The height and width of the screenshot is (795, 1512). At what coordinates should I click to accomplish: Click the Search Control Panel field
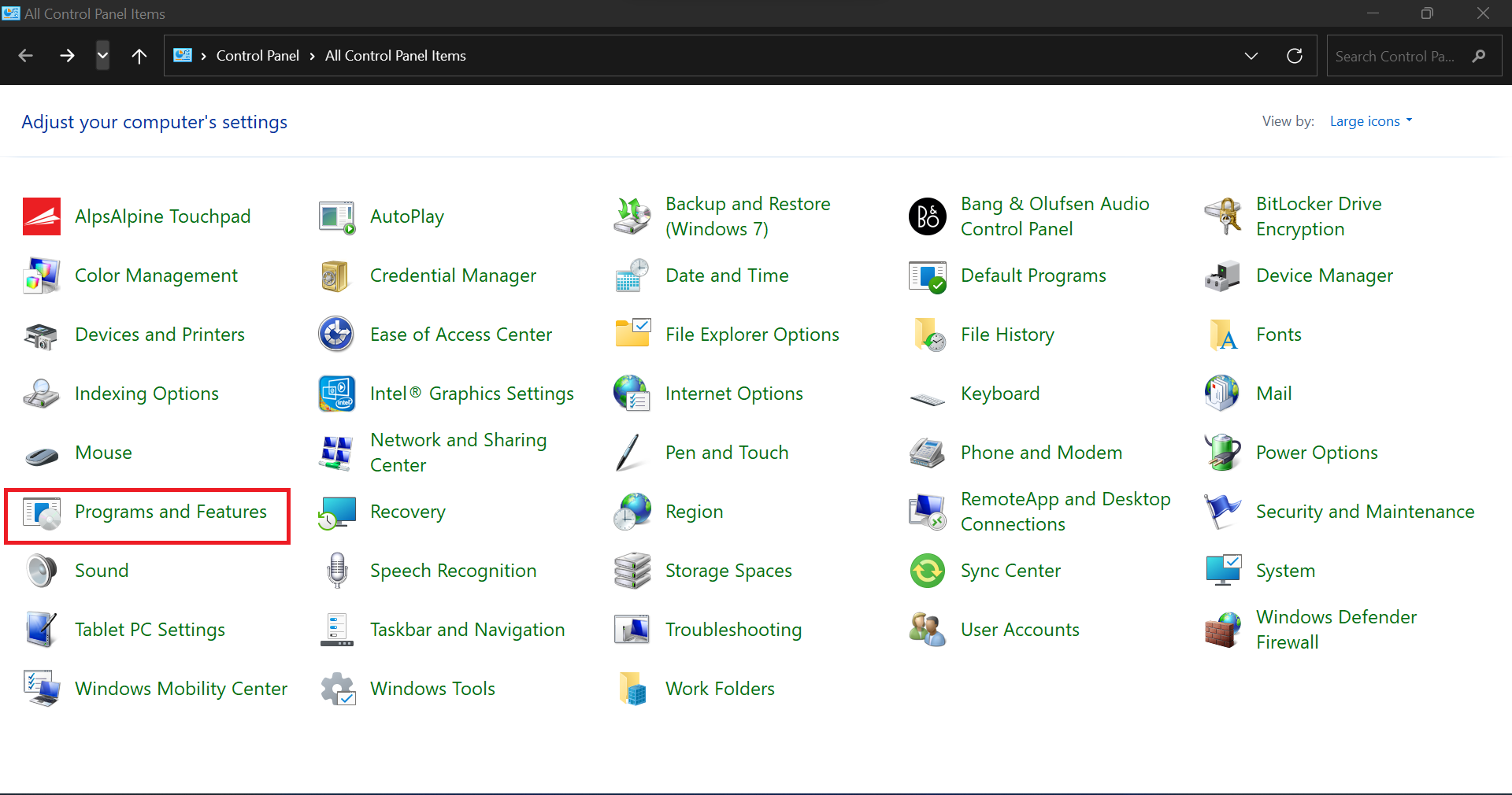point(1414,56)
